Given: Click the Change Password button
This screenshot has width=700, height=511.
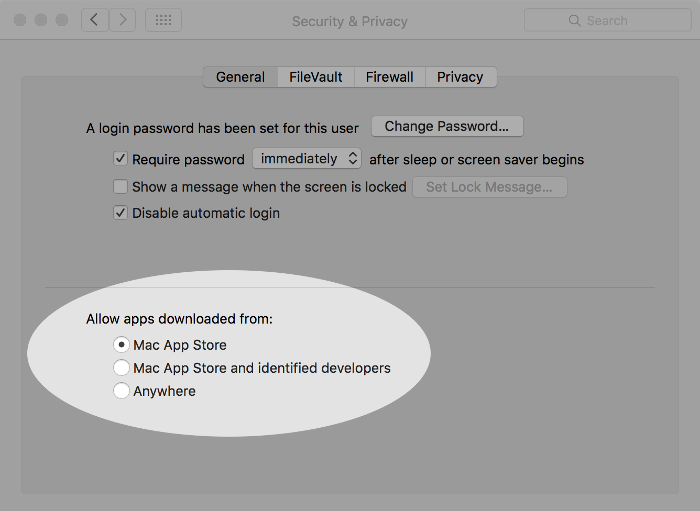Looking at the screenshot, I should click(447, 126).
